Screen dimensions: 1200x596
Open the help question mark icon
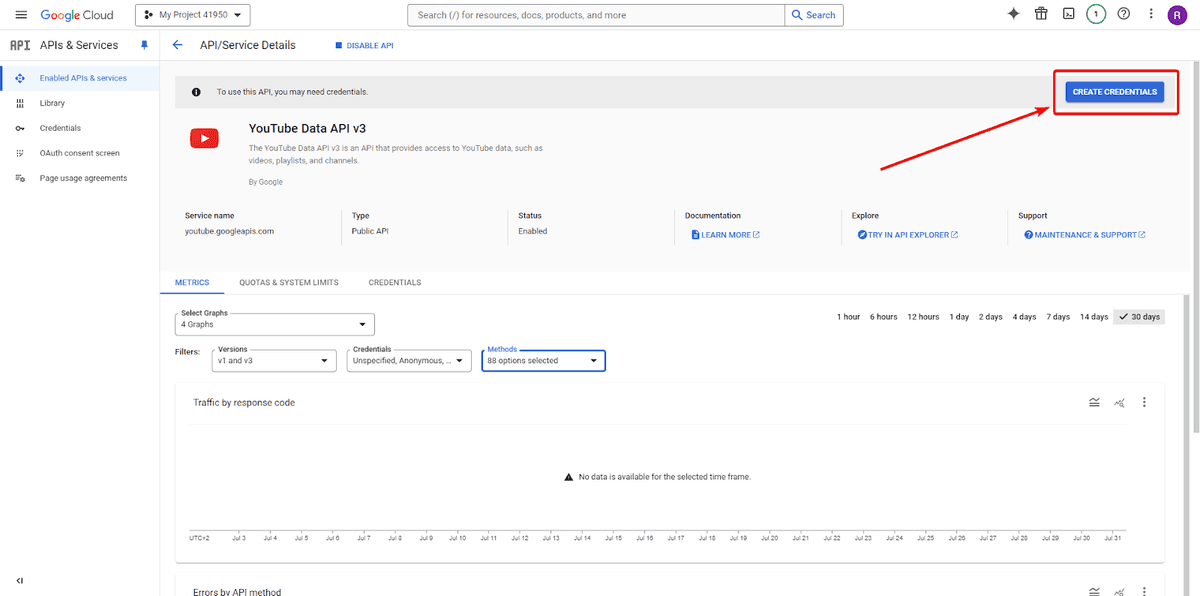(1123, 14)
